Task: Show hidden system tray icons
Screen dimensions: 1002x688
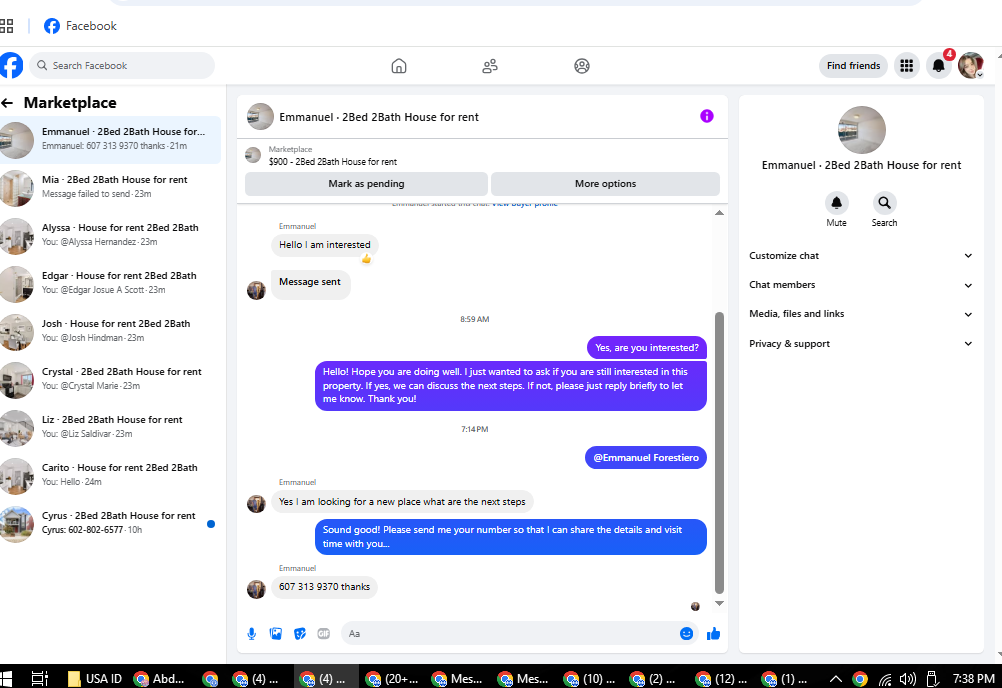Action: point(835,679)
